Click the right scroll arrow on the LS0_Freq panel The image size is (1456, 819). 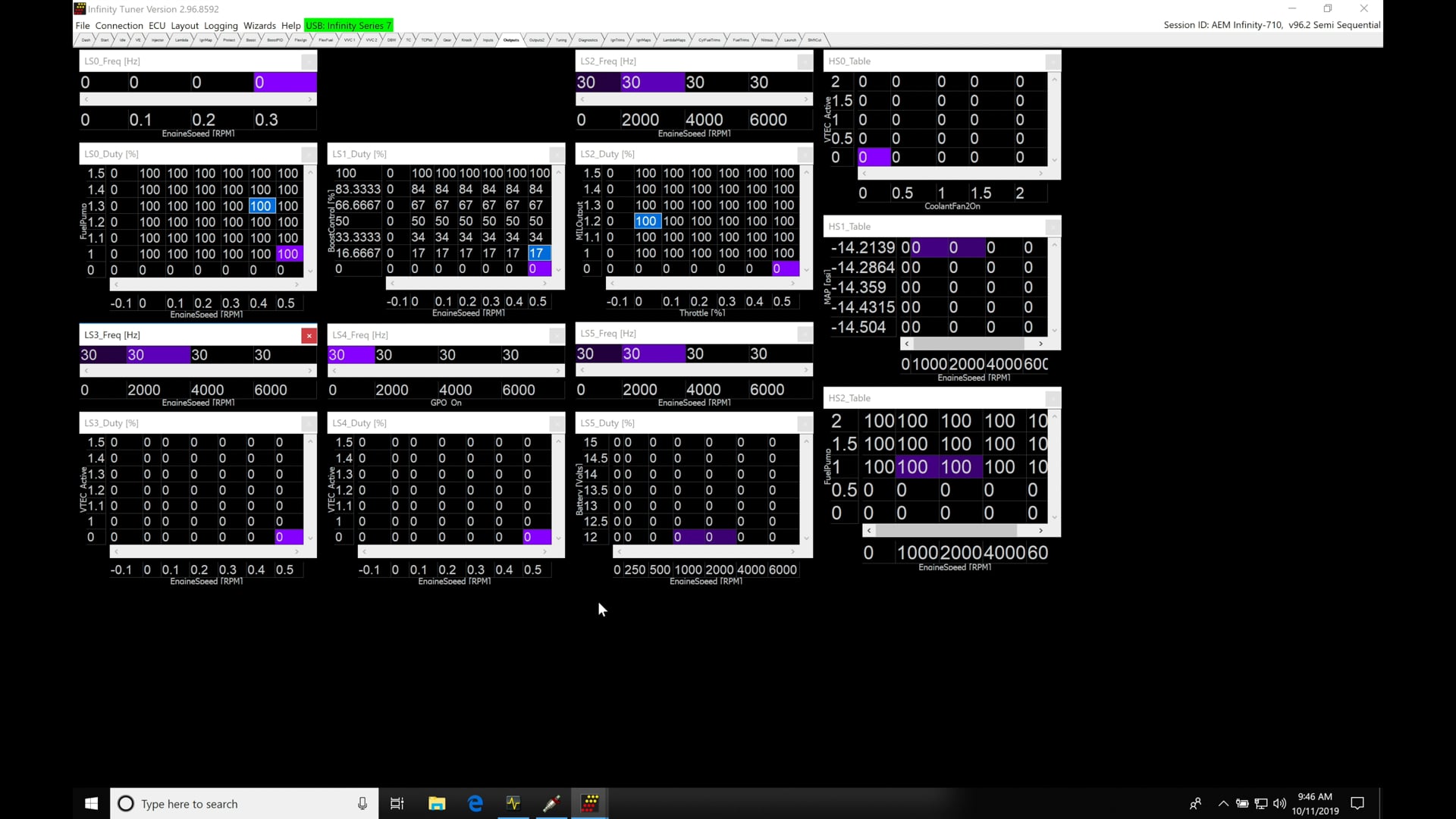[309, 99]
